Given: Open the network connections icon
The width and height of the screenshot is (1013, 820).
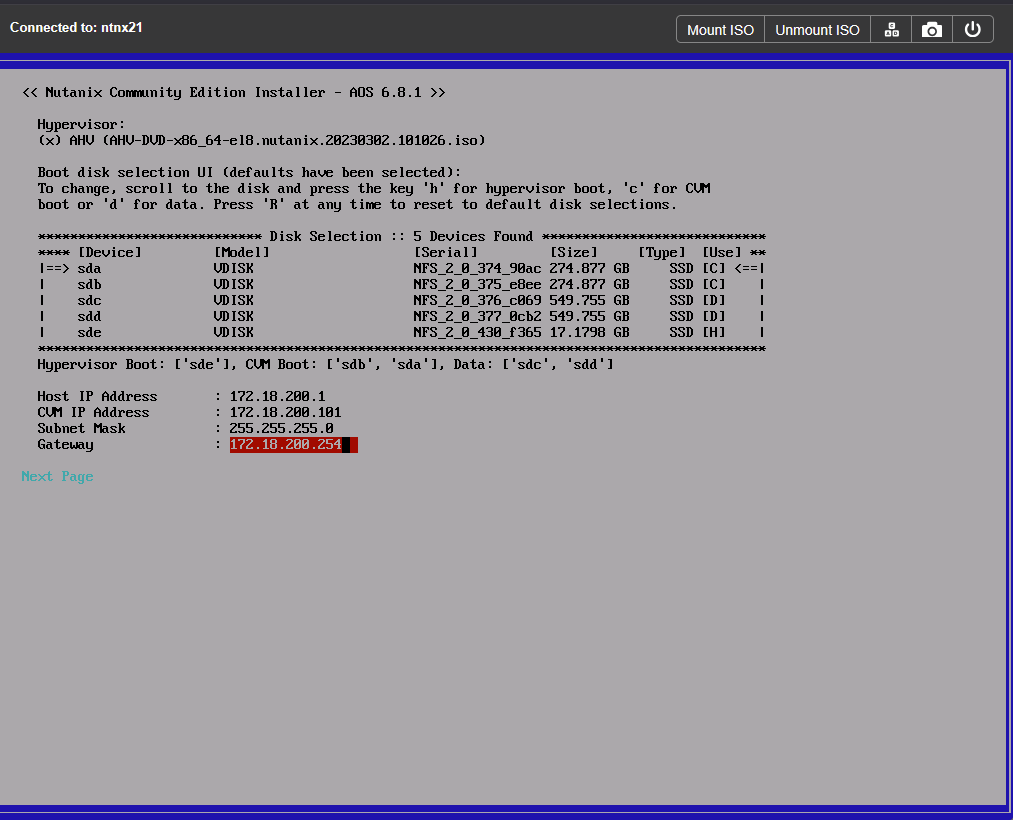Looking at the screenshot, I should [x=891, y=30].
